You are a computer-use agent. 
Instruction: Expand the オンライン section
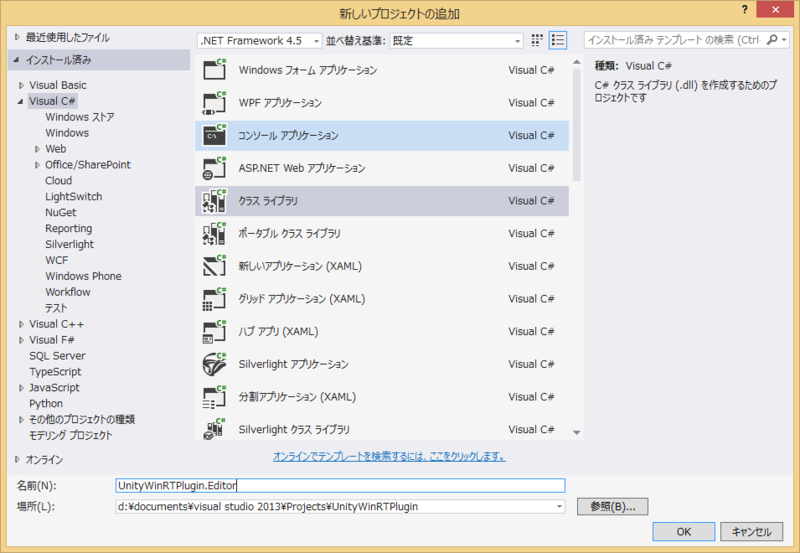17,460
